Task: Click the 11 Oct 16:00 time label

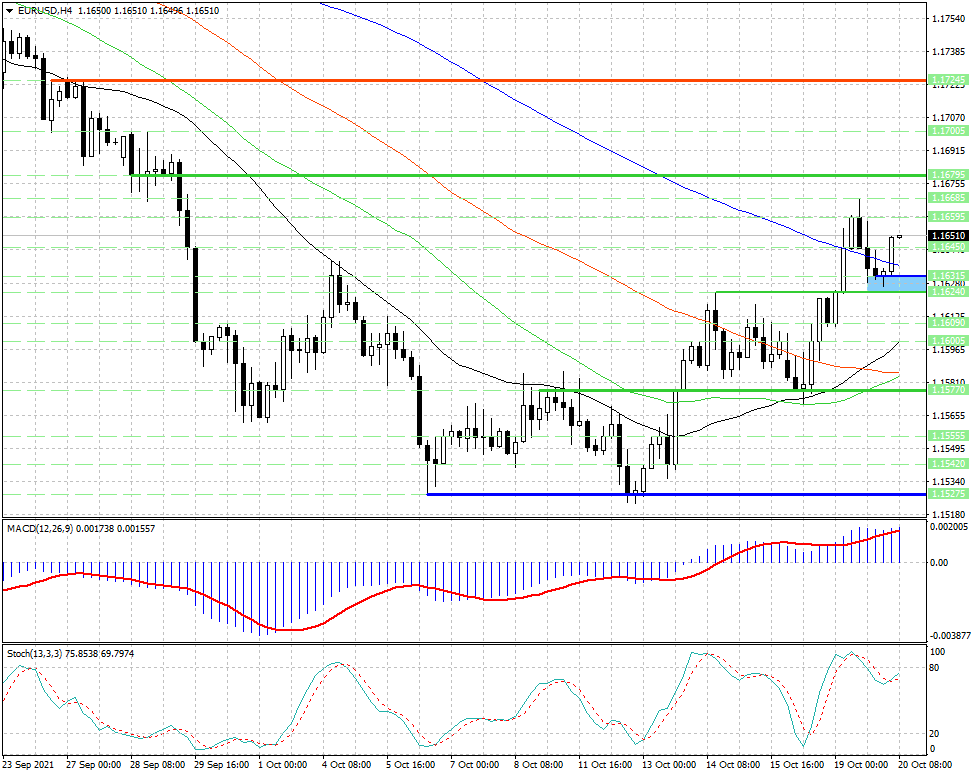Action: 605,765
